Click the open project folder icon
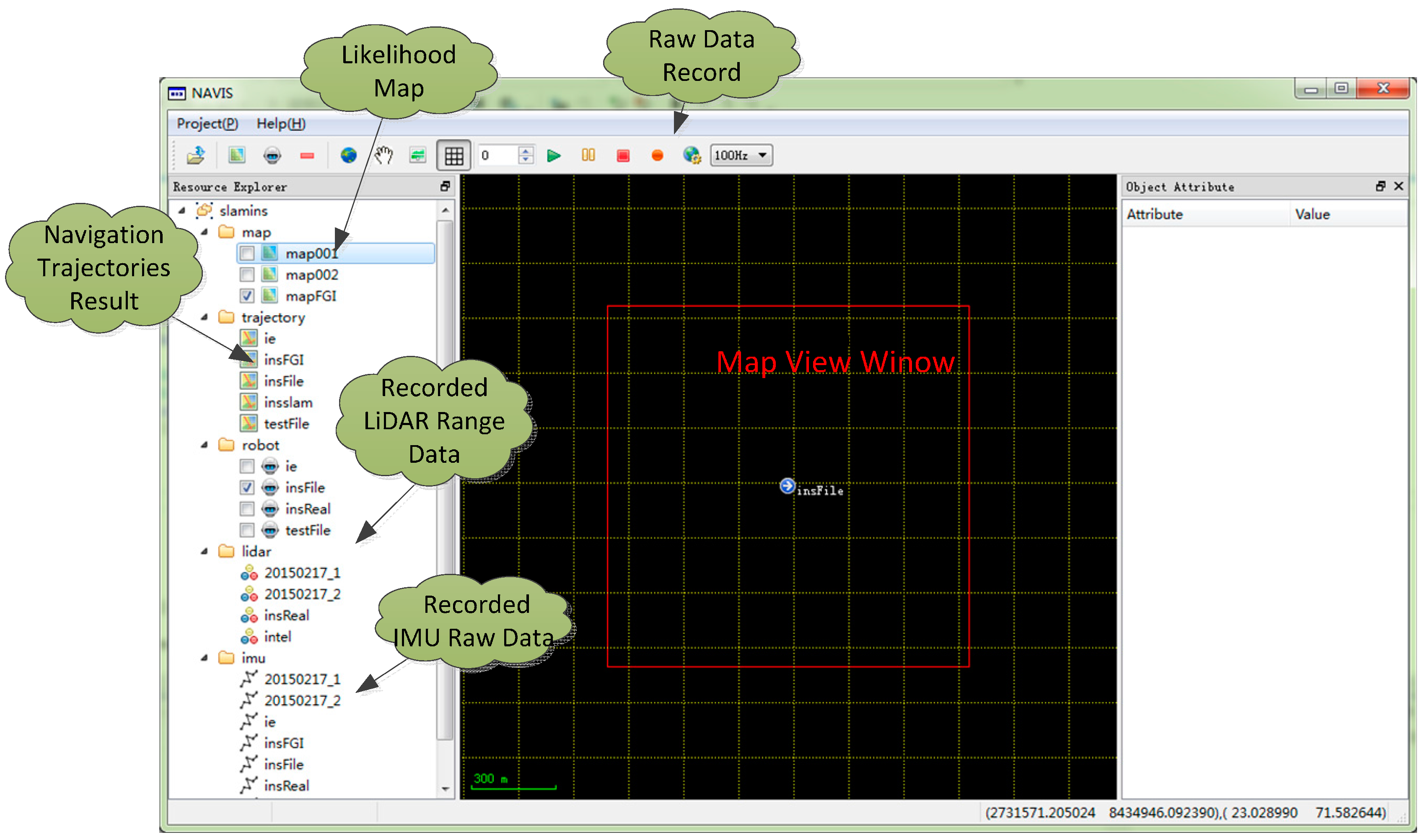1425x840 pixels. 196,155
